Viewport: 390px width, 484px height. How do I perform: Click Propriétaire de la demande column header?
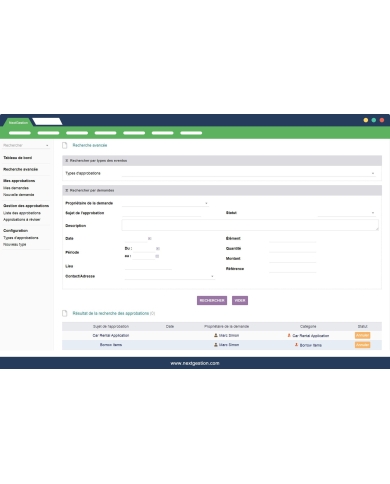click(x=227, y=326)
